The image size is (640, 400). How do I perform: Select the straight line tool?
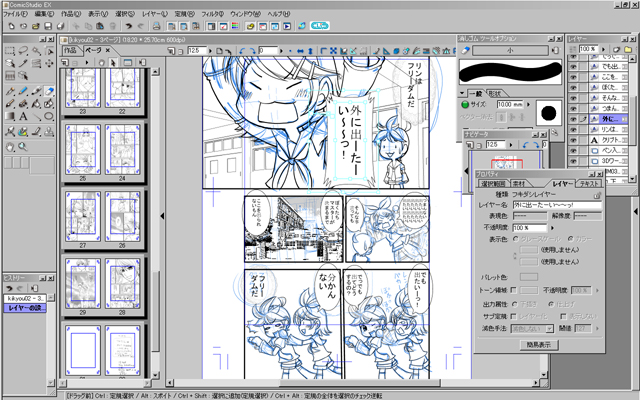tap(36, 117)
